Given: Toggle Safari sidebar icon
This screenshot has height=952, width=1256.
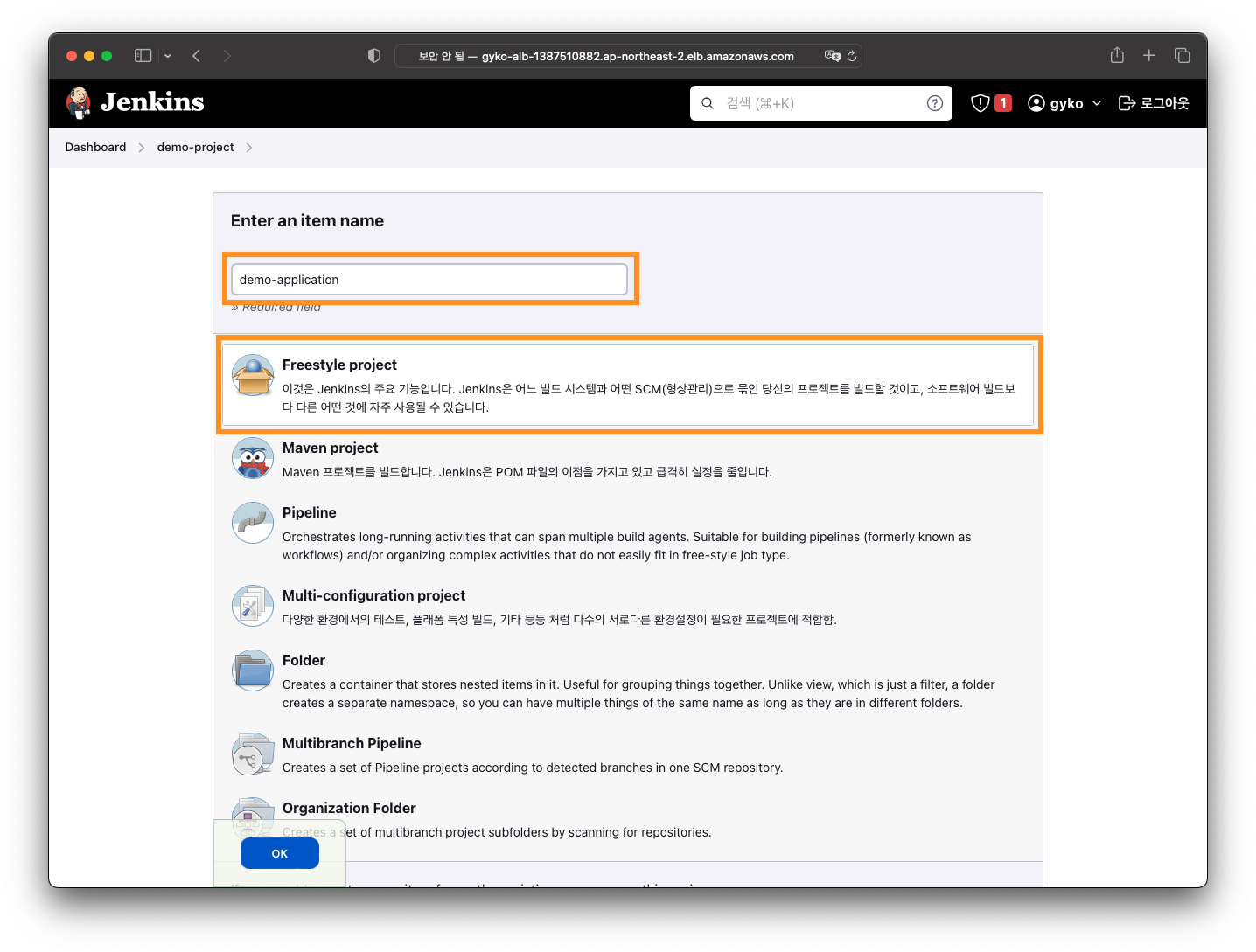Looking at the screenshot, I should tap(143, 56).
